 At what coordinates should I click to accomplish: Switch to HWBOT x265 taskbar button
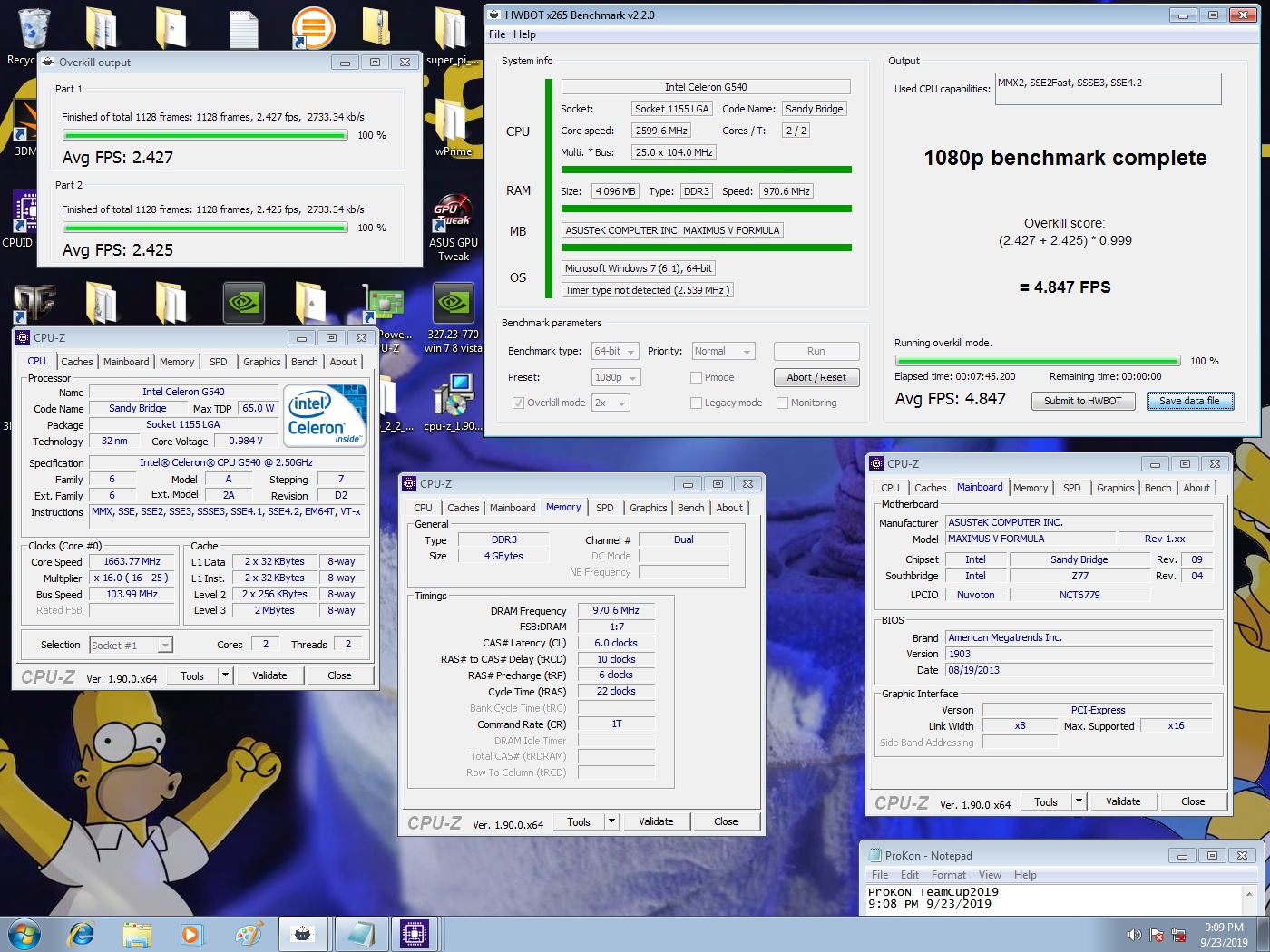tap(304, 933)
